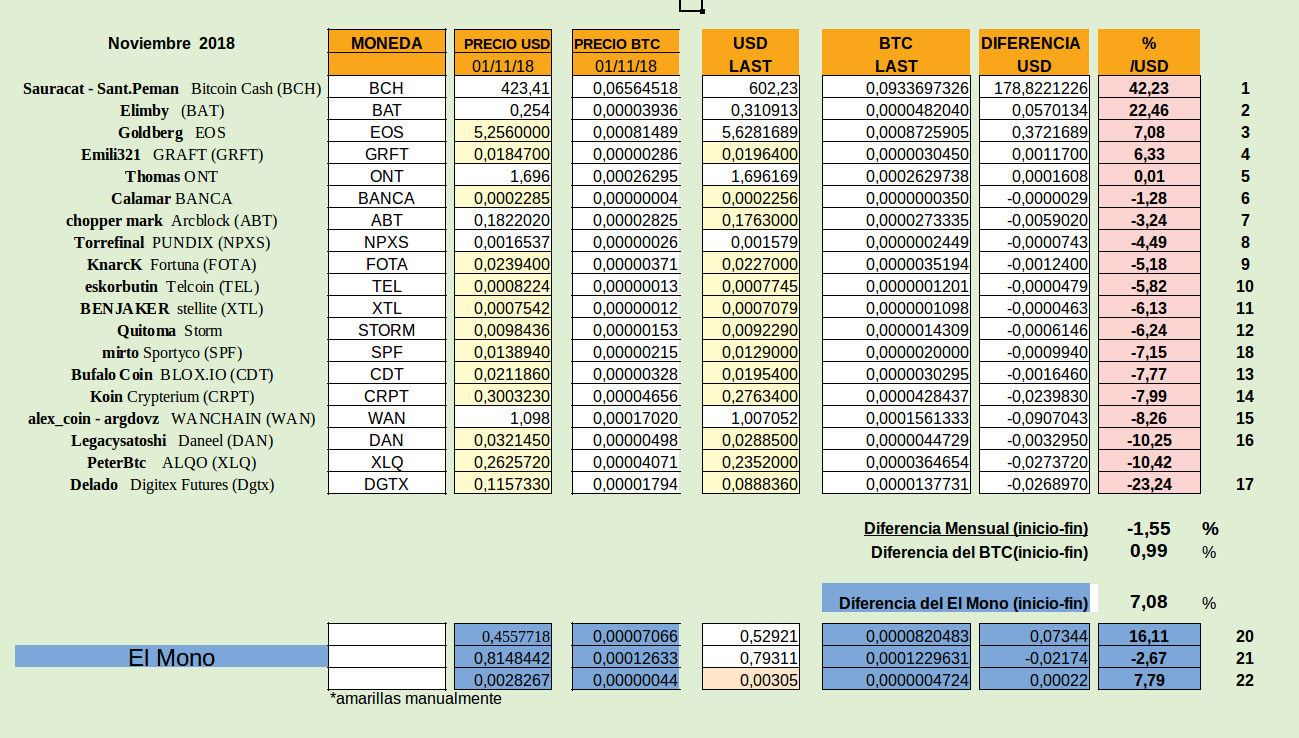The image size is (1299, 738).
Task: Click the EOS coin cell
Action: tap(387, 132)
